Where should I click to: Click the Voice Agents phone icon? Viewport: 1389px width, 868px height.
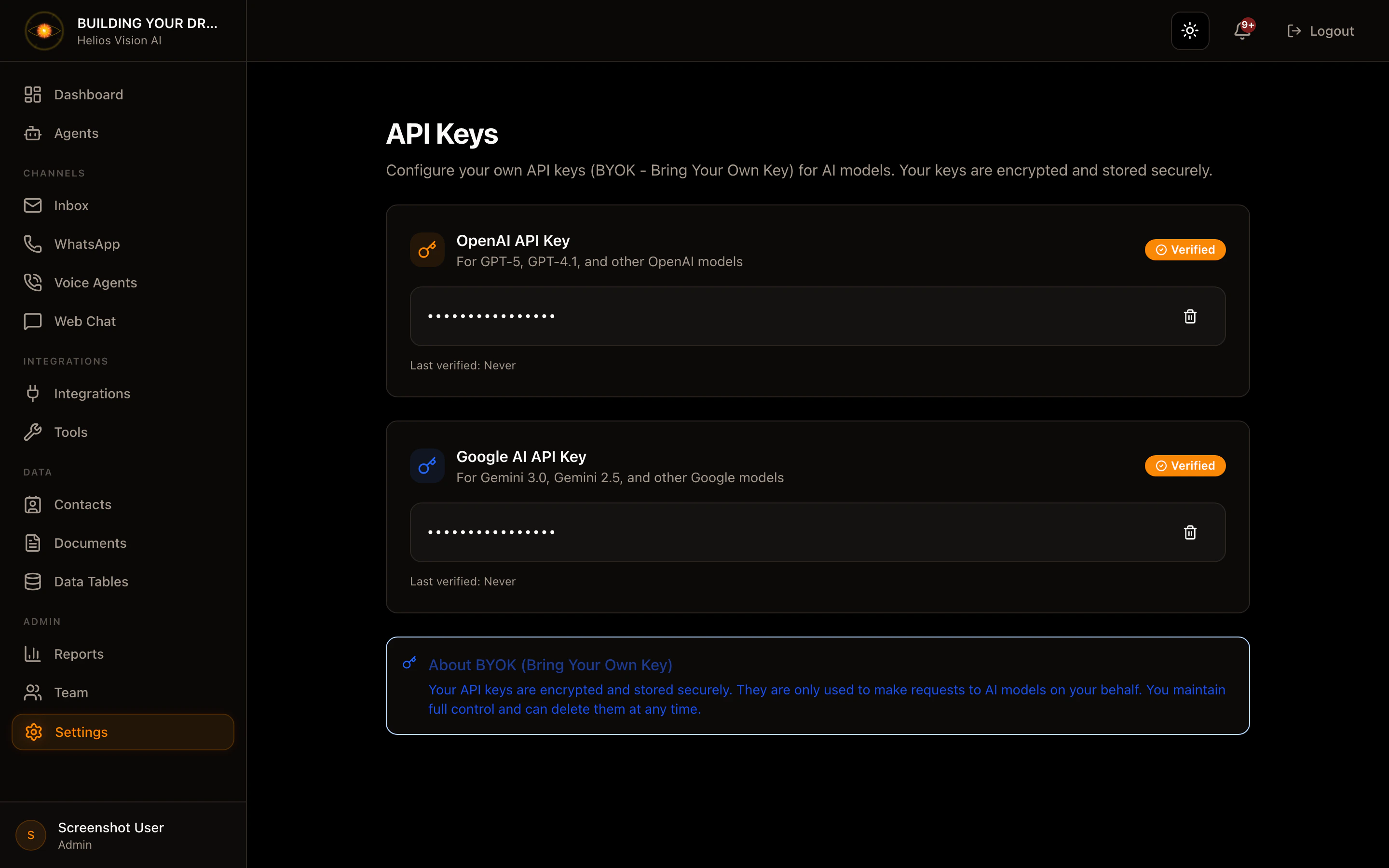pos(33,282)
